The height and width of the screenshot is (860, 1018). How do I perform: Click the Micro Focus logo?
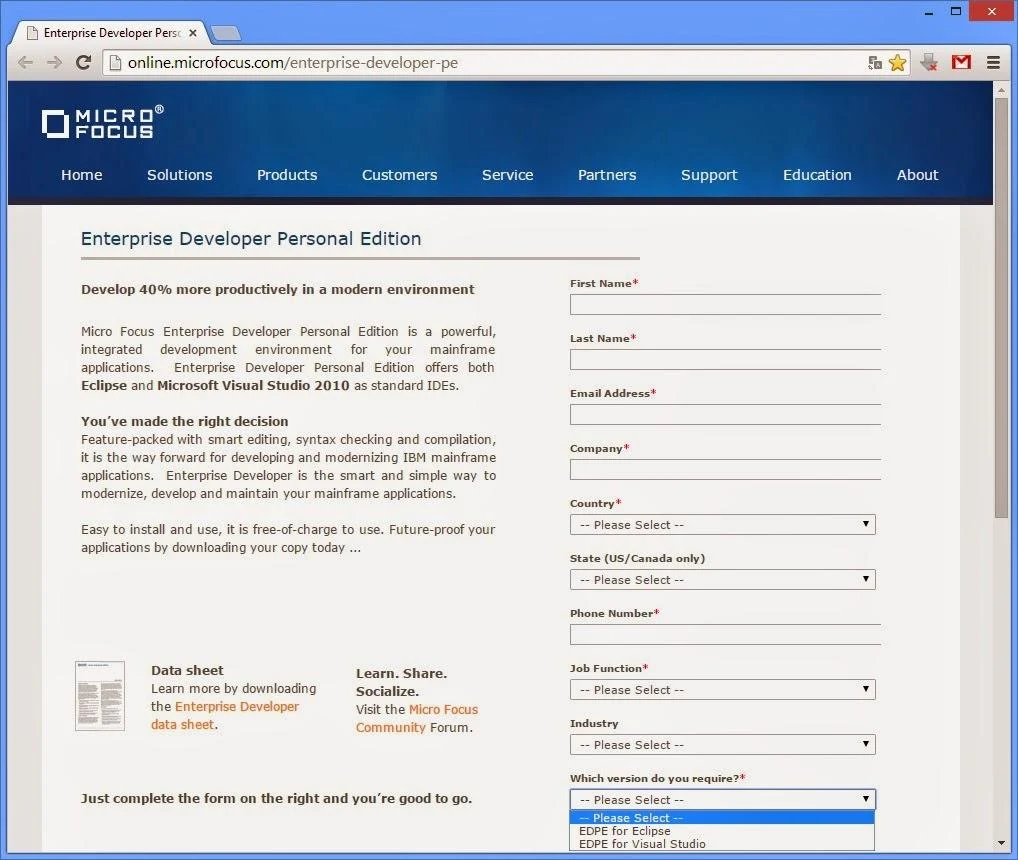(x=102, y=122)
